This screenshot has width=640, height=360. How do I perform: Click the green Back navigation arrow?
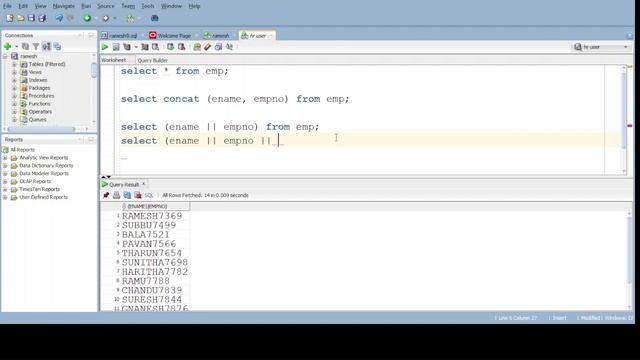[x=87, y=18]
